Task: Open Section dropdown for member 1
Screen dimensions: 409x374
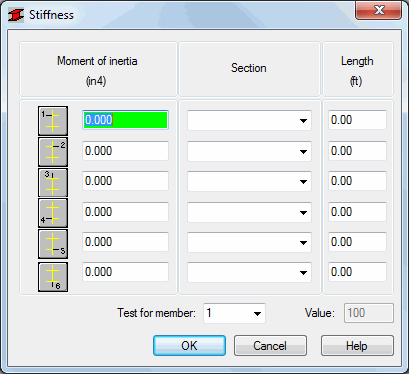Action: 249,120
